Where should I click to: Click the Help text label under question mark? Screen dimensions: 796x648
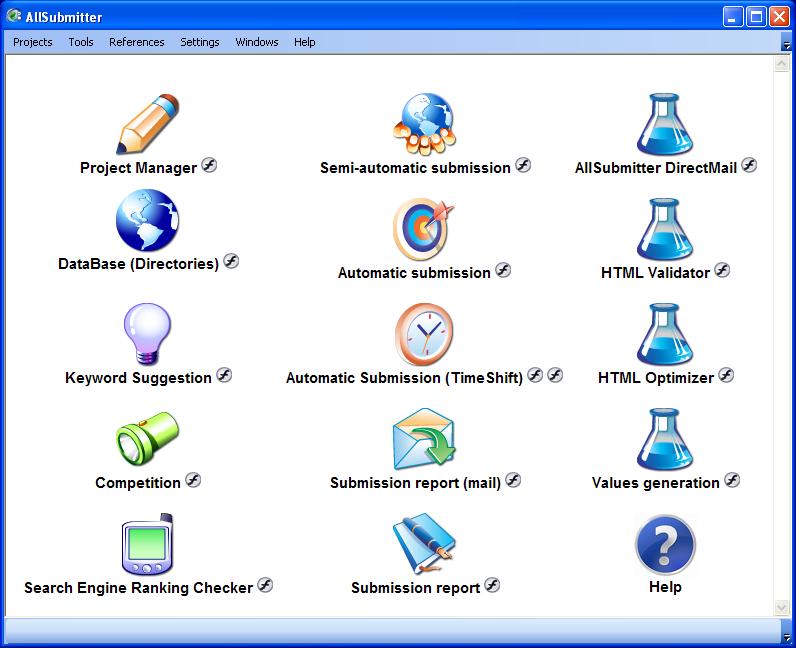(665, 587)
